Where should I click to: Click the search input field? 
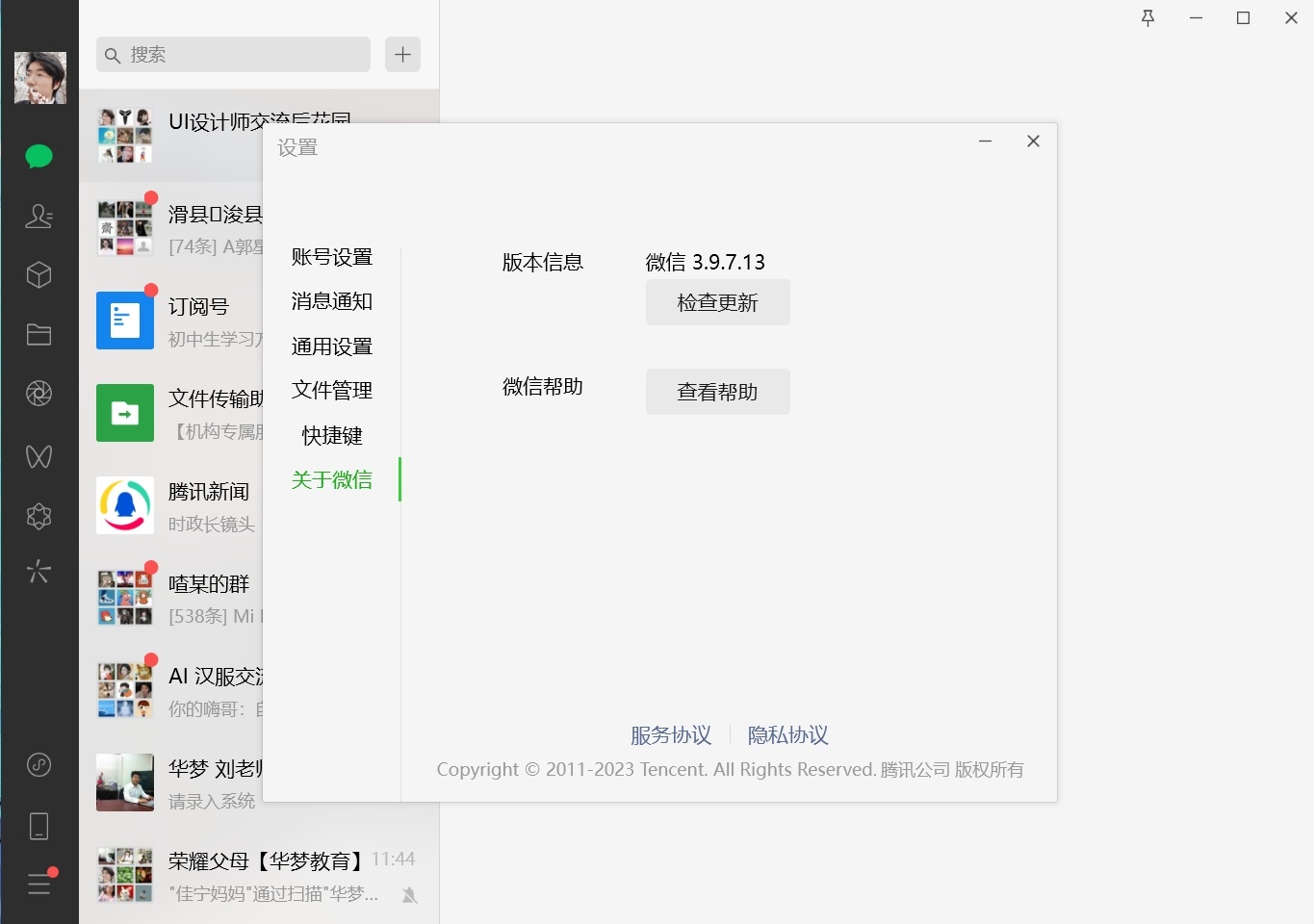[x=231, y=55]
